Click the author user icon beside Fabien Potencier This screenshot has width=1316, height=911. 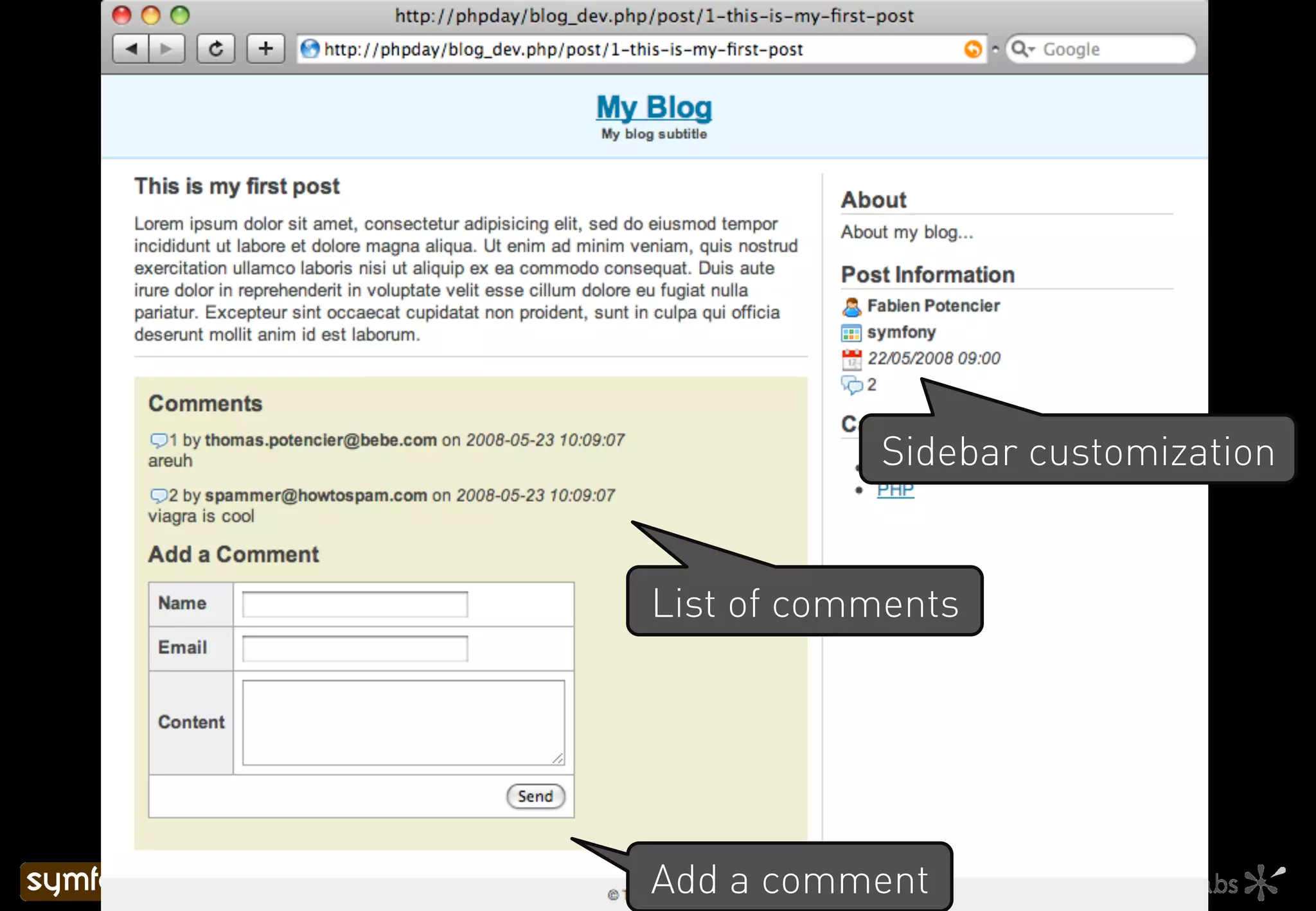coord(851,306)
